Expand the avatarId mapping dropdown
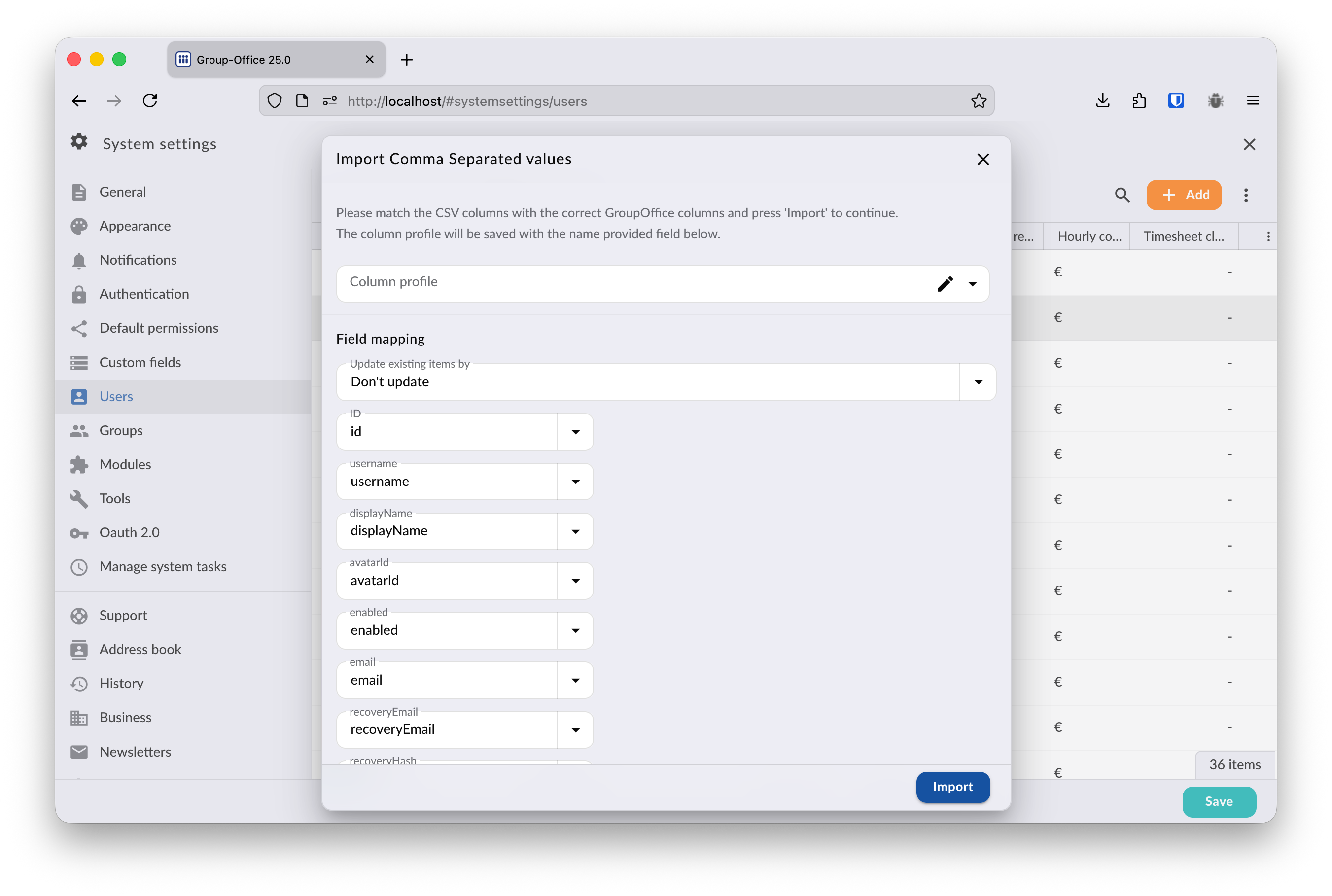The width and height of the screenshot is (1332, 896). coord(575,581)
